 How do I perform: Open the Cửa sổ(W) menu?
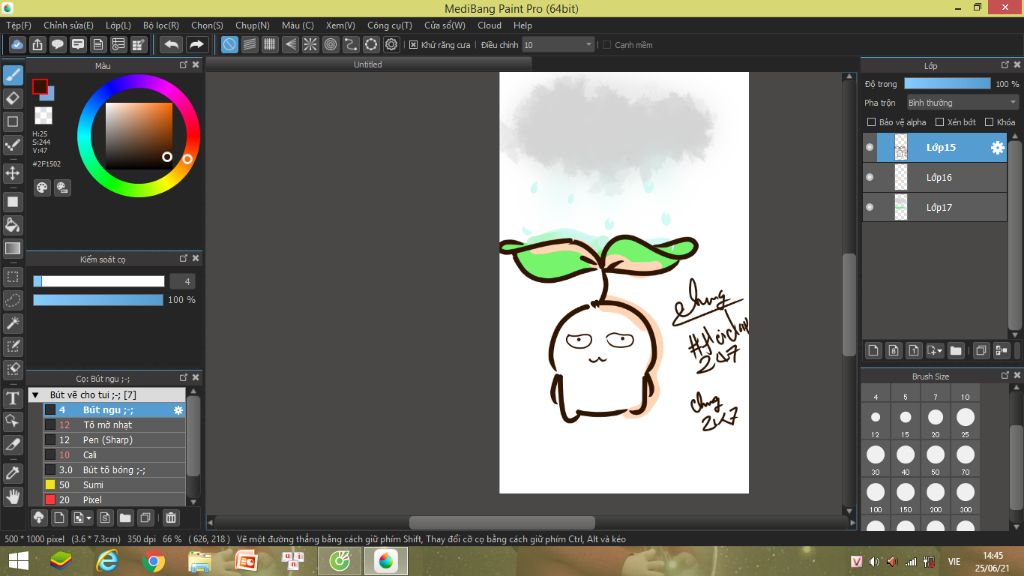(x=444, y=25)
